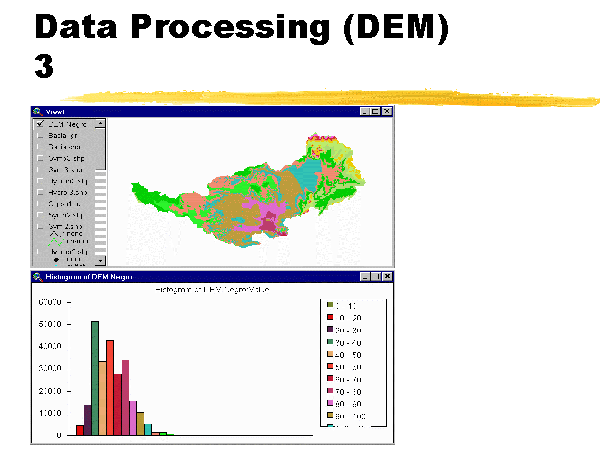
Task: Click the Histogram of DEM Negro window icon
Action: [x=38, y=278]
